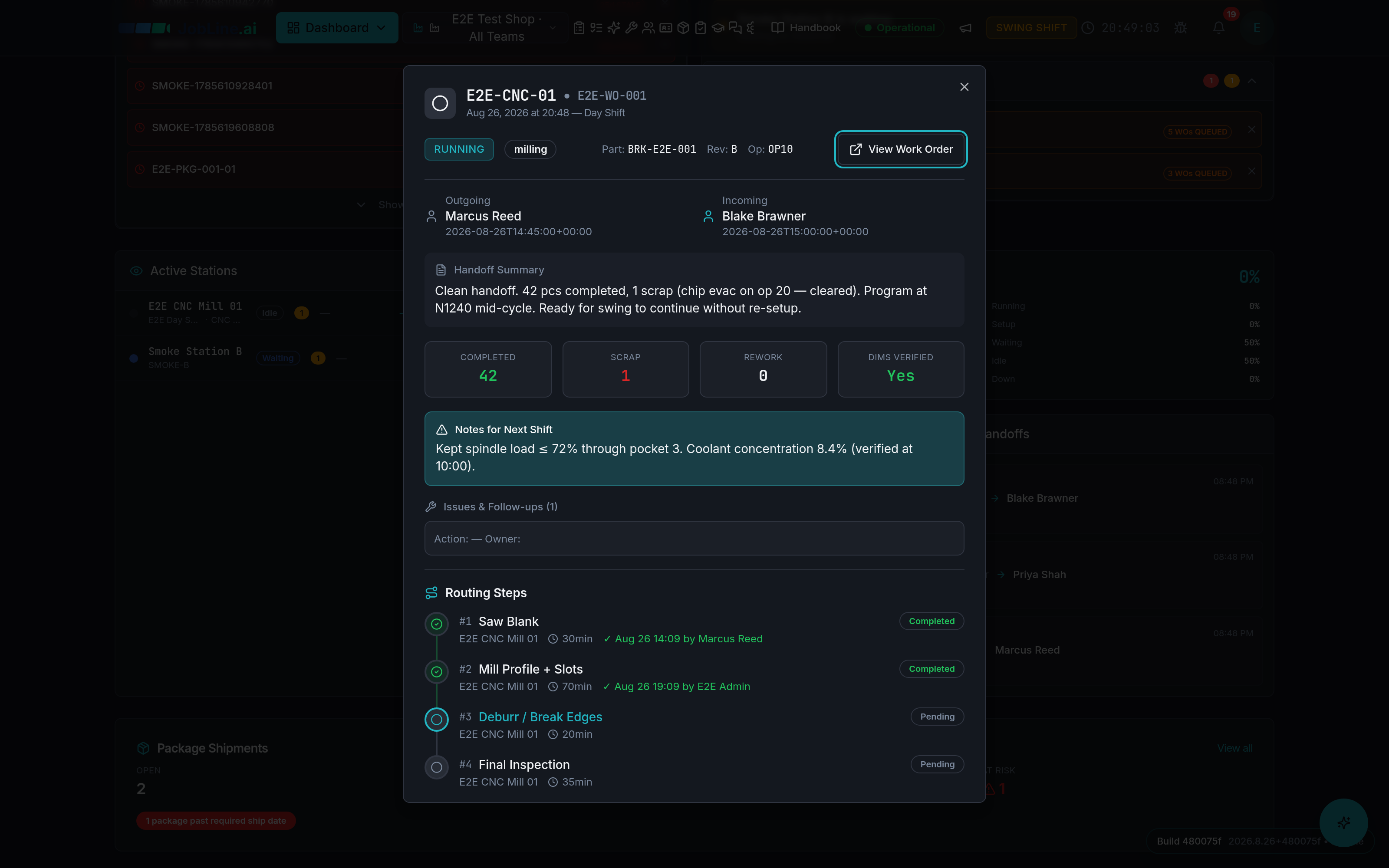Open View Work Order
Screen dimensions: 1389x868
(x=901, y=149)
